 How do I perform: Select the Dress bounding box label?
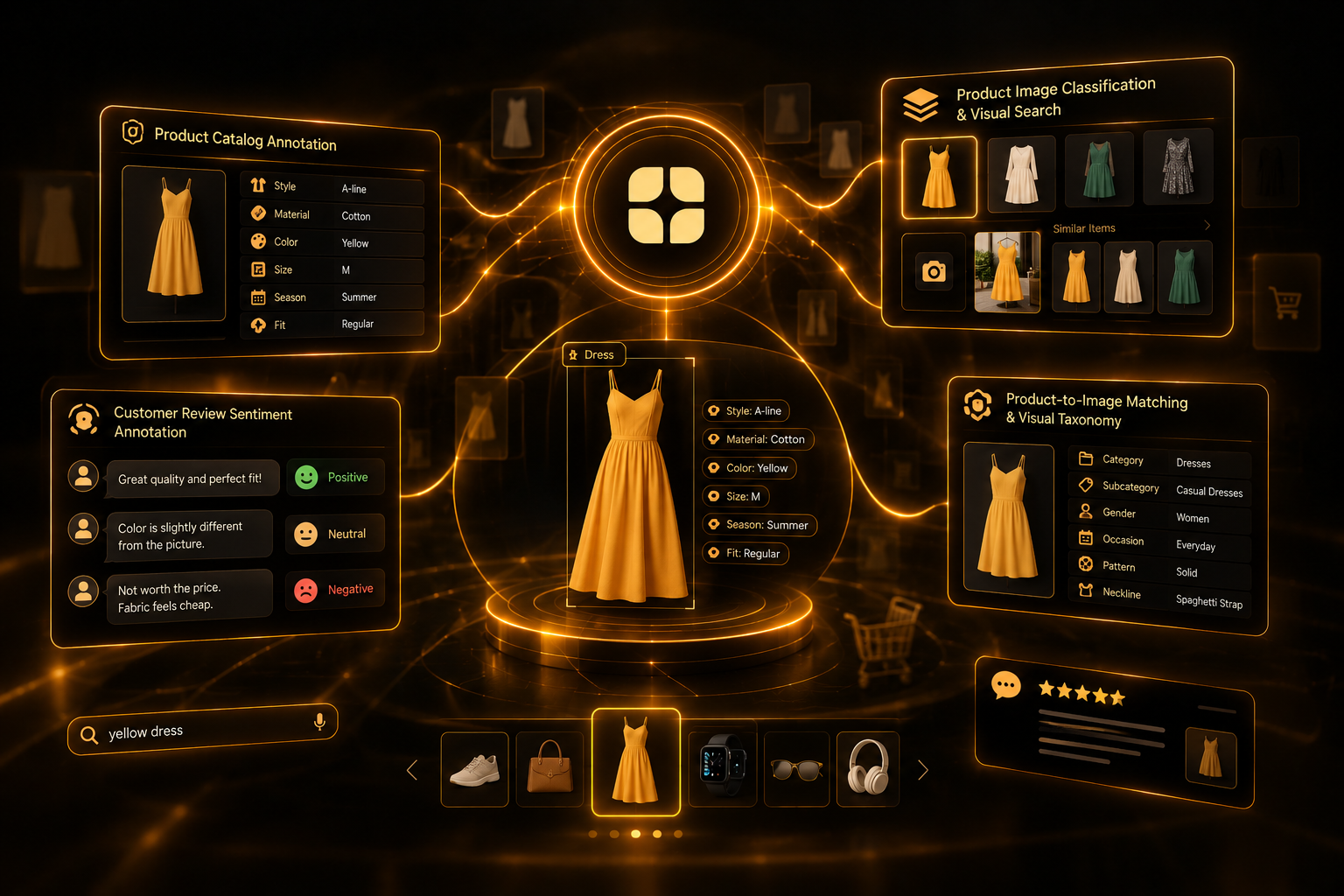(x=594, y=354)
